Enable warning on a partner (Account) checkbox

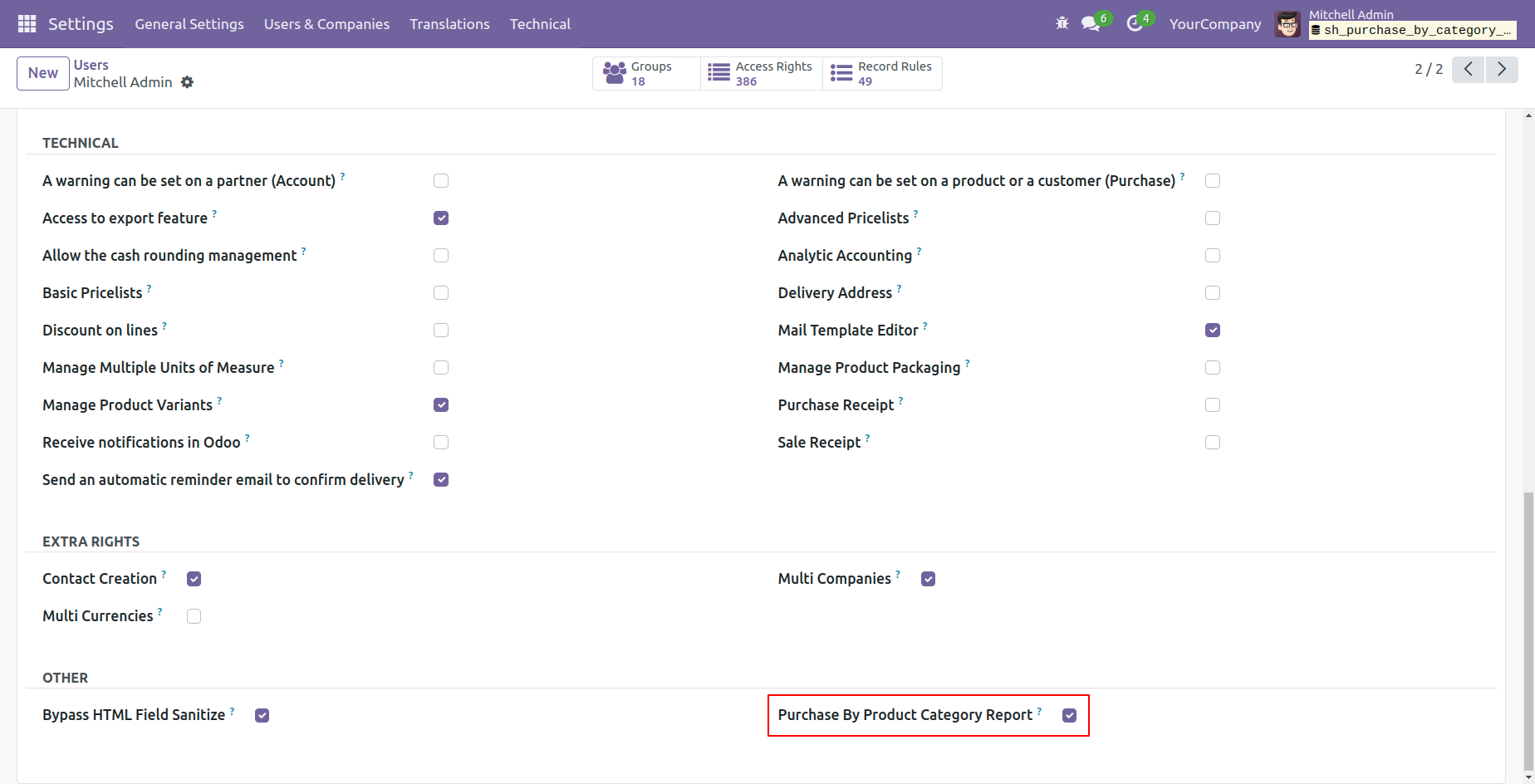(441, 181)
